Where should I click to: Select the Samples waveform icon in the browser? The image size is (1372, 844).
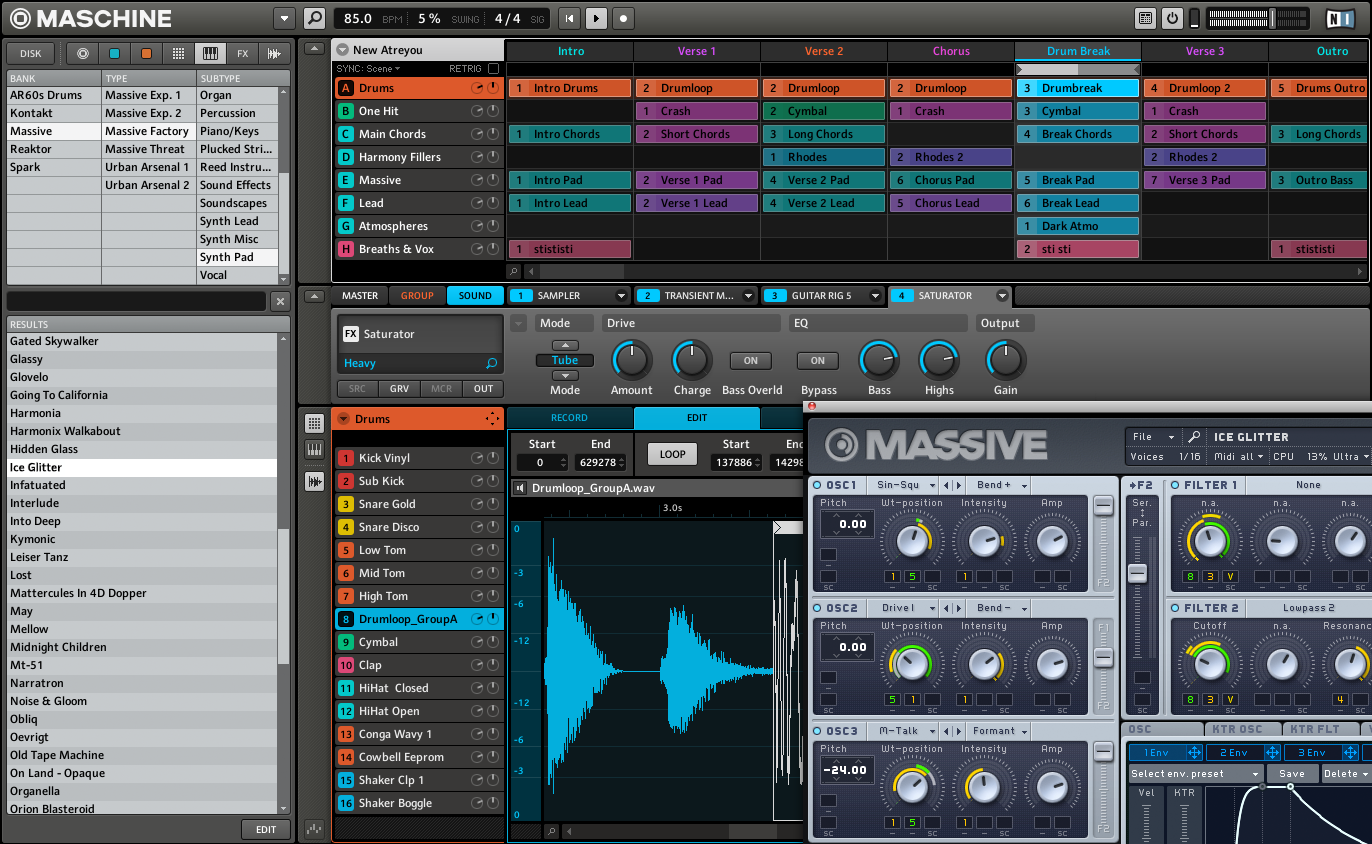pos(273,54)
